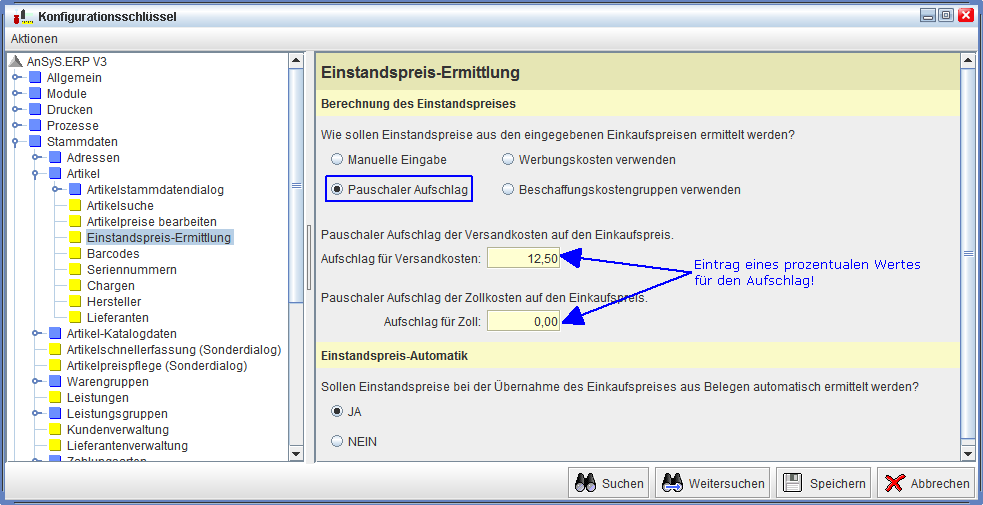The height and width of the screenshot is (505, 983).
Task: Click the blue Drucken folder icon
Action: coord(35,110)
